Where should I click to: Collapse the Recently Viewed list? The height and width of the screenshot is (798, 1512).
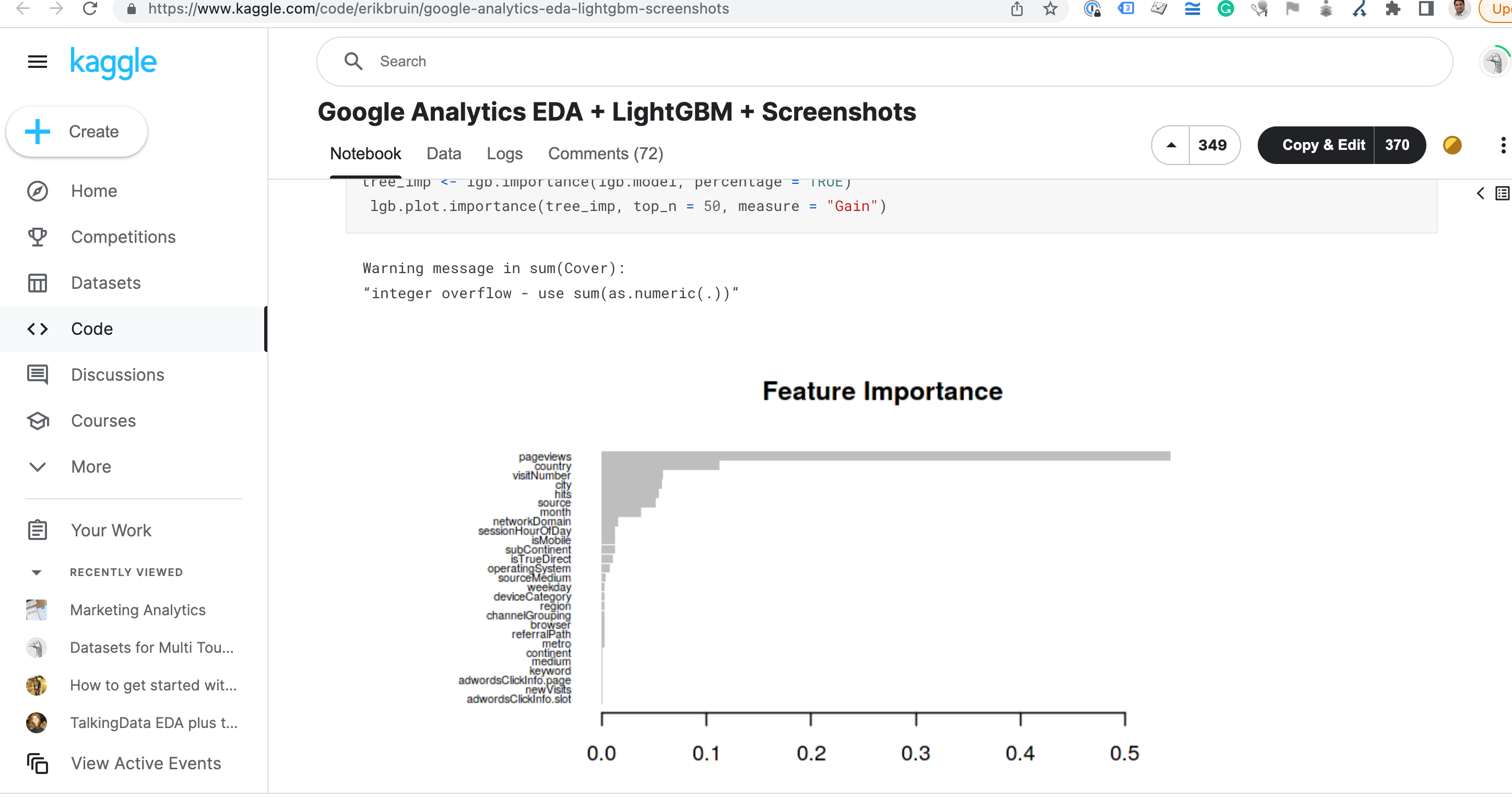[x=37, y=572]
